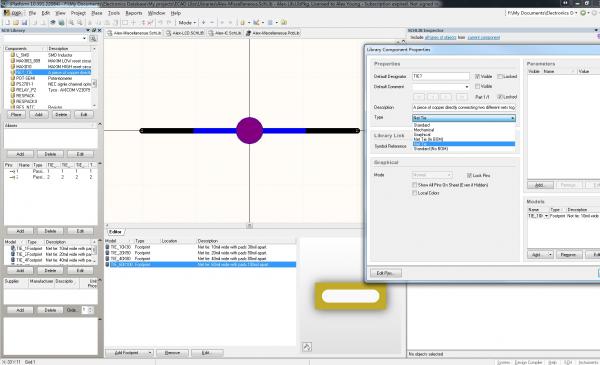Image resolution: width=600 pixels, height=365 pixels.
Task: Toggle the Part 1/1 Locked checkbox
Action: (500, 97)
